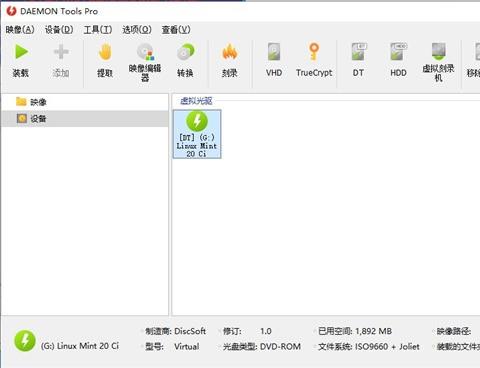Select the Extract (提取) hand icon

[105, 52]
